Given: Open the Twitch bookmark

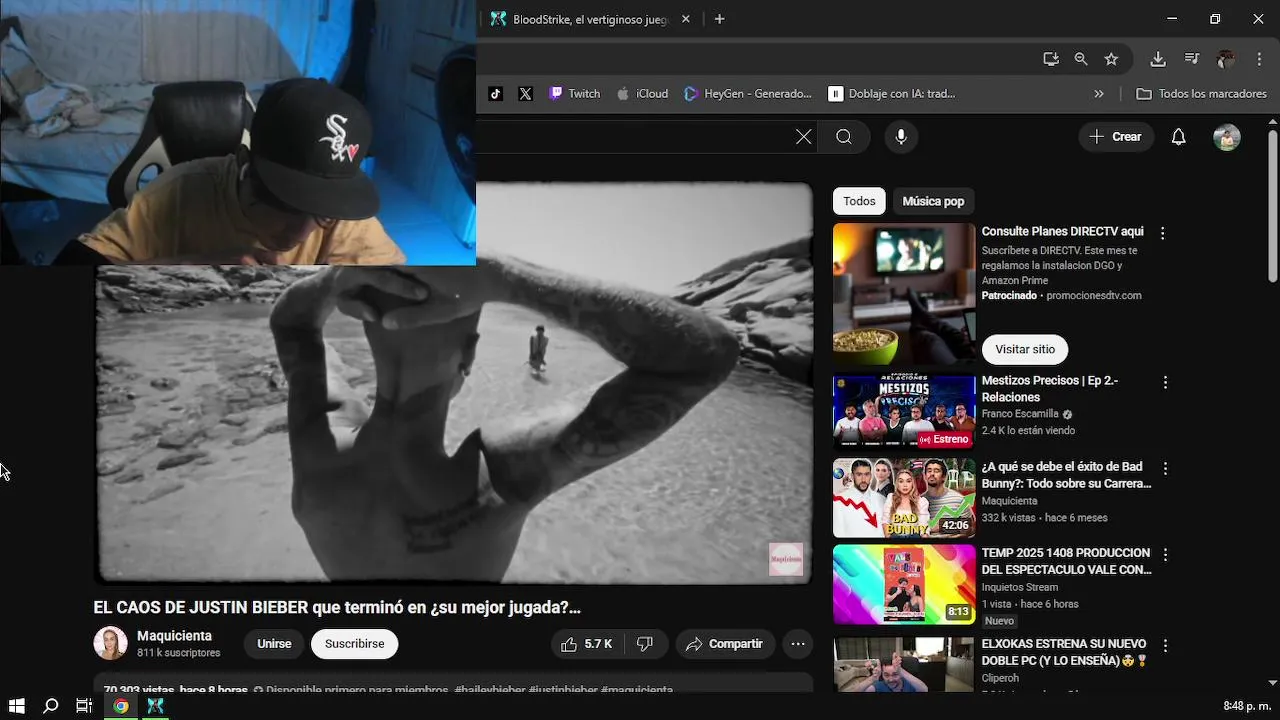Looking at the screenshot, I should (x=575, y=94).
